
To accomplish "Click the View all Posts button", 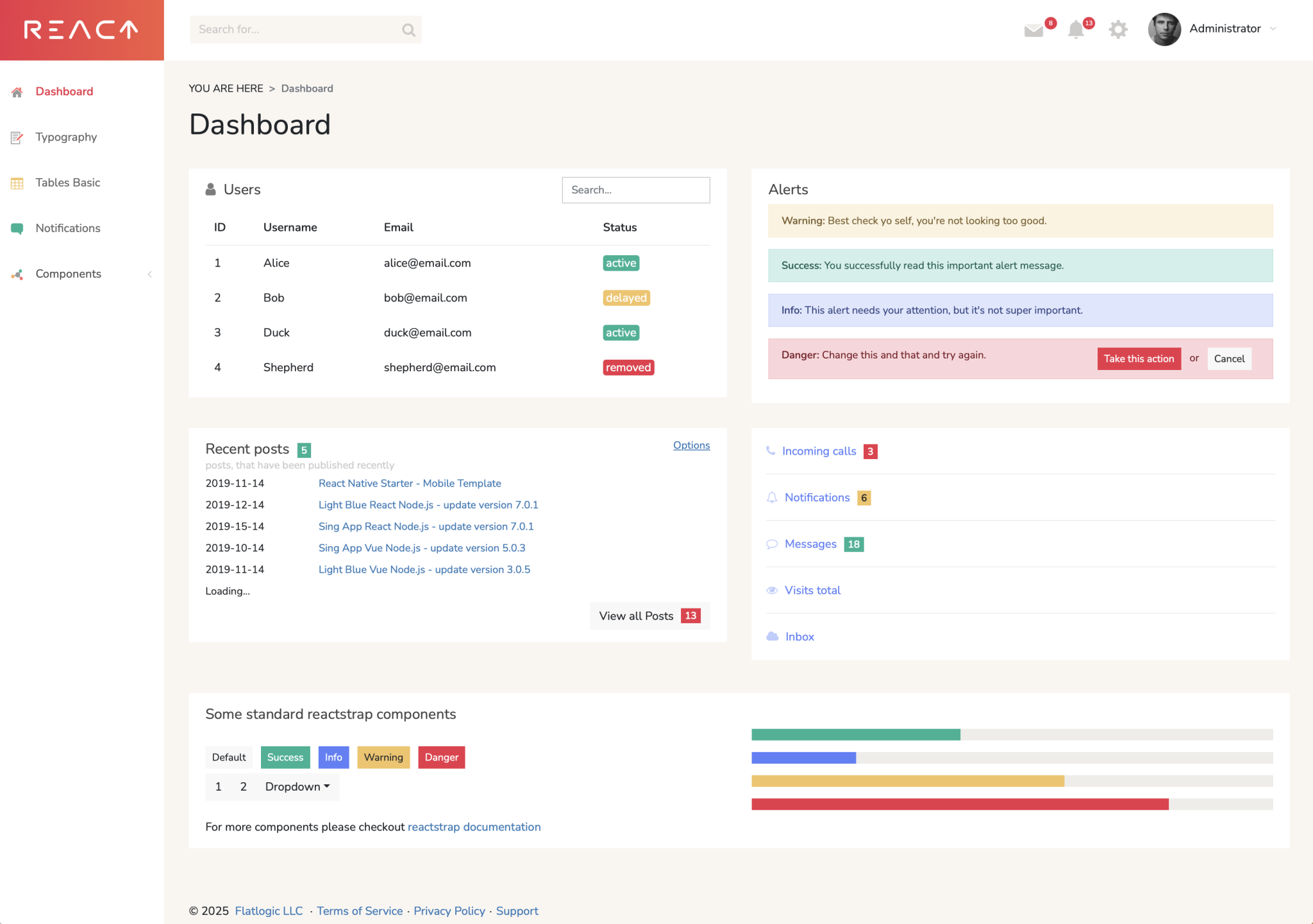I will click(649, 616).
